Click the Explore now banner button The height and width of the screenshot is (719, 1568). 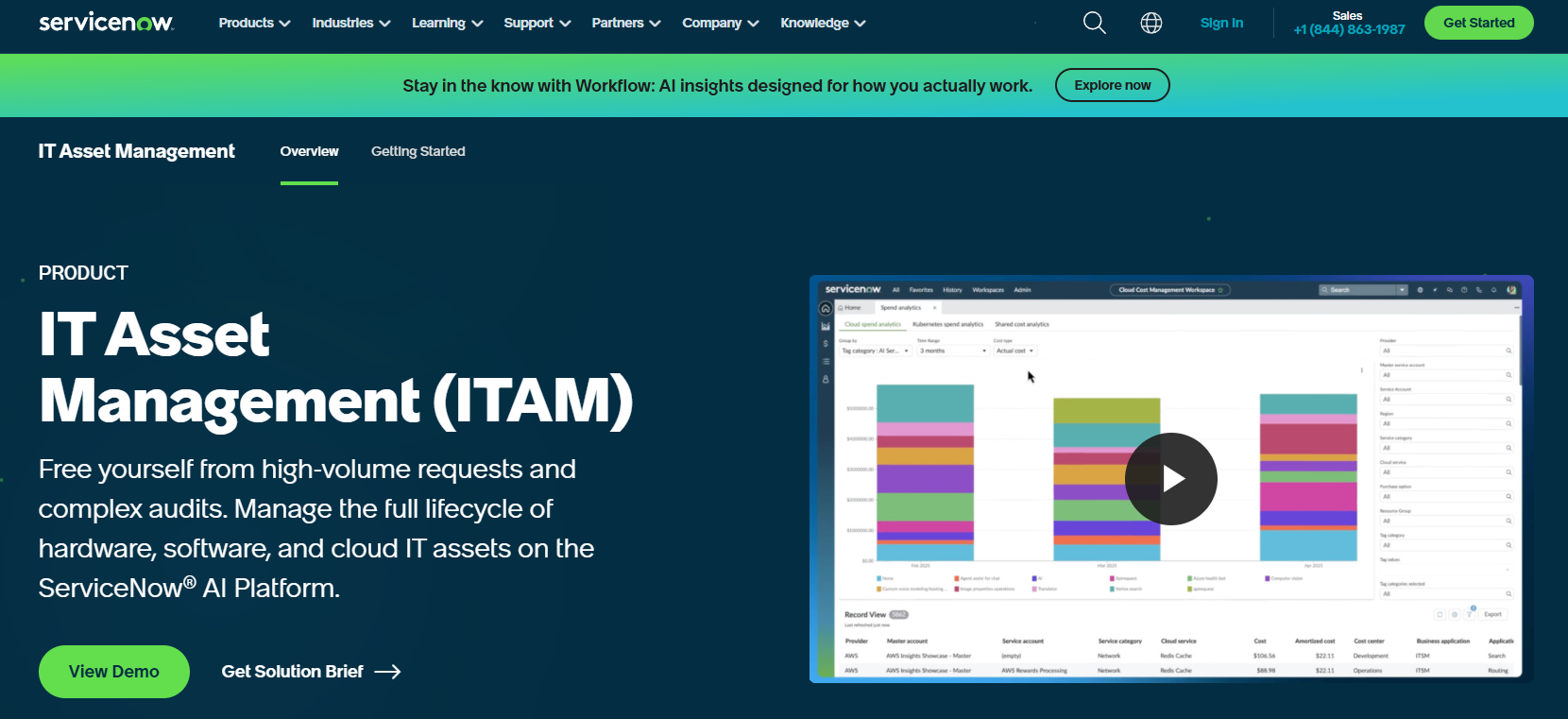(x=1112, y=85)
